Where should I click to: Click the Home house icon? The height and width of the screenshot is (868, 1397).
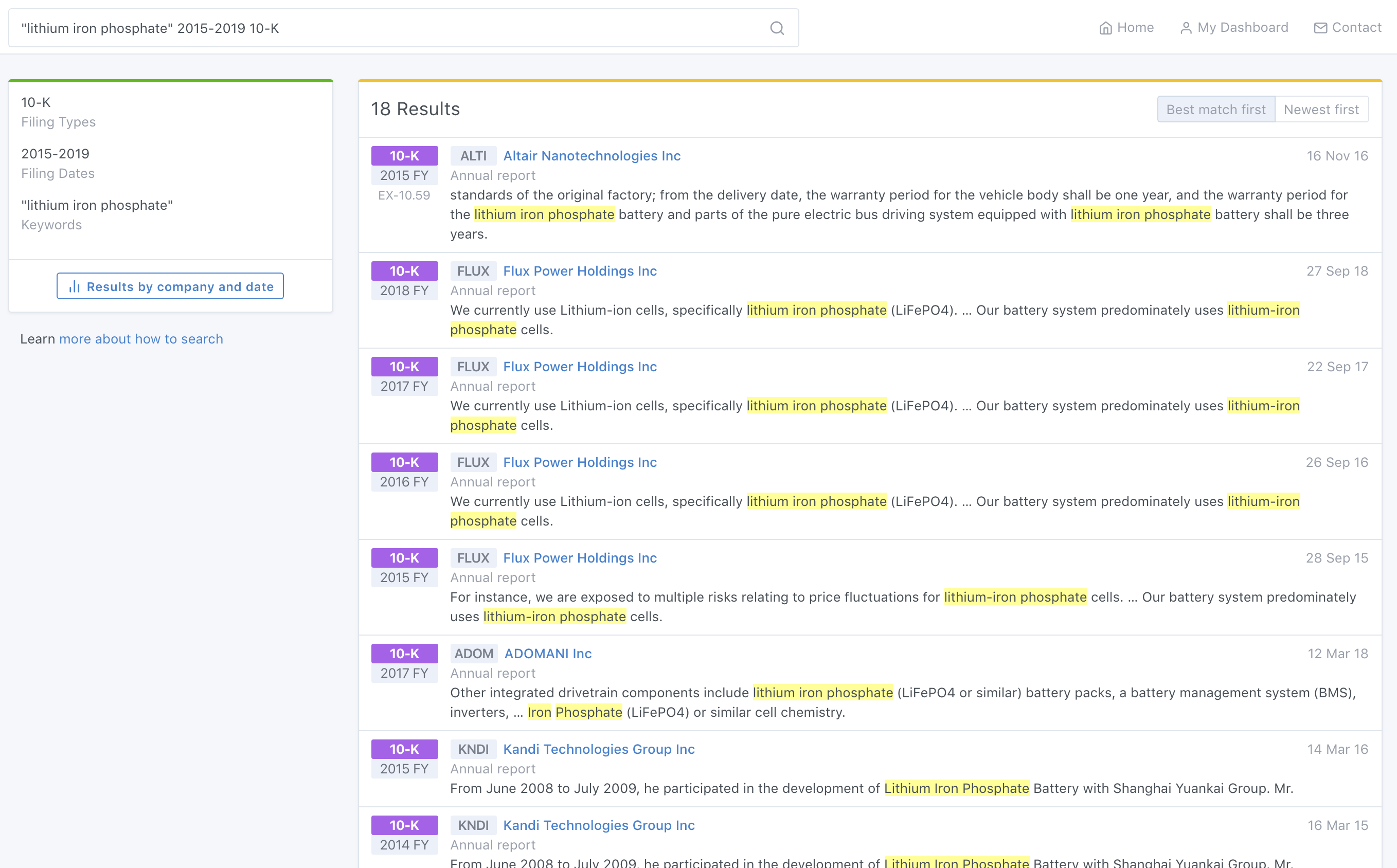pyautogui.click(x=1105, y=28)
